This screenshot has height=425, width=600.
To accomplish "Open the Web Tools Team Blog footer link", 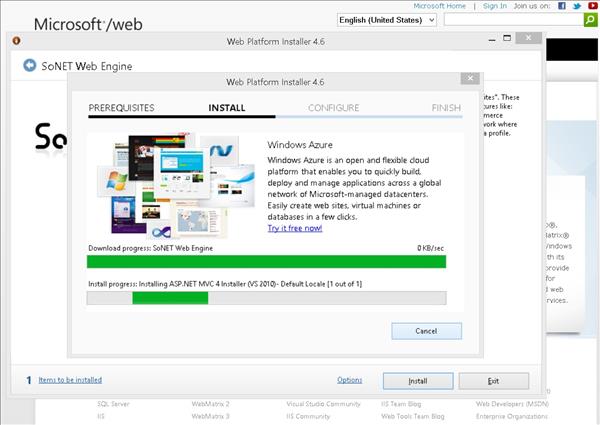I will (x=413, y=416).
